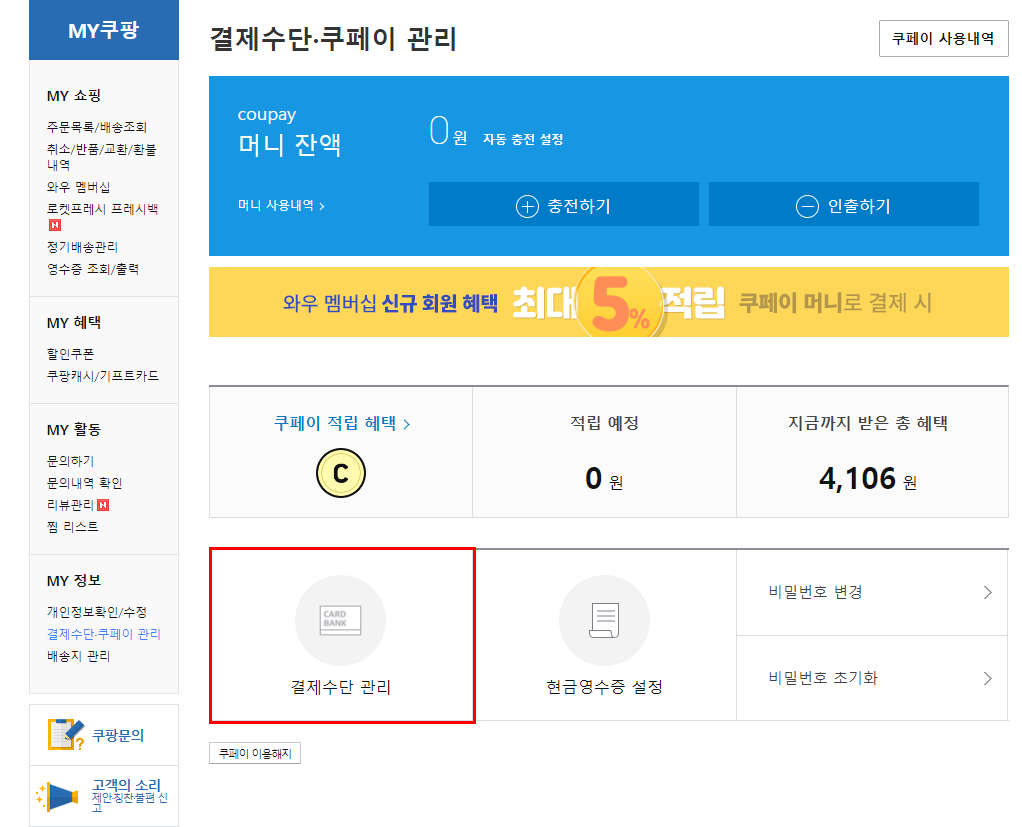
Task: Click the 지금까지 받은 총 혜택 heading
Action: [868, 424]
